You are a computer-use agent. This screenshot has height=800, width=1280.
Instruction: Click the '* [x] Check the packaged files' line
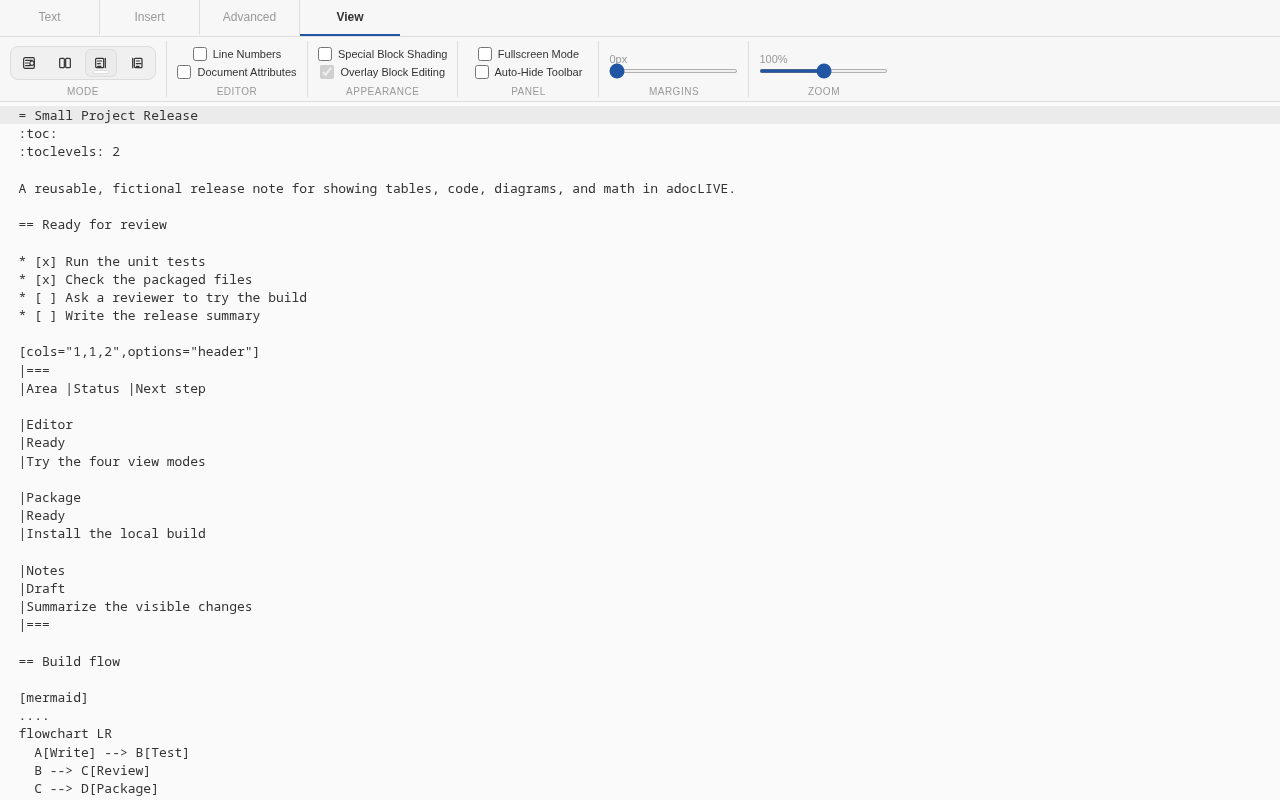(x=135, y=279)
